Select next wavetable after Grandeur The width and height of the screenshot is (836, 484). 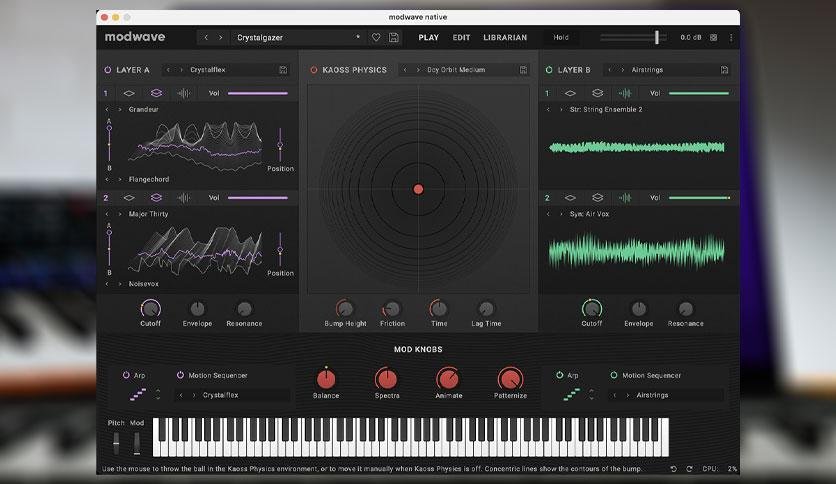click(x=120, y=109)
